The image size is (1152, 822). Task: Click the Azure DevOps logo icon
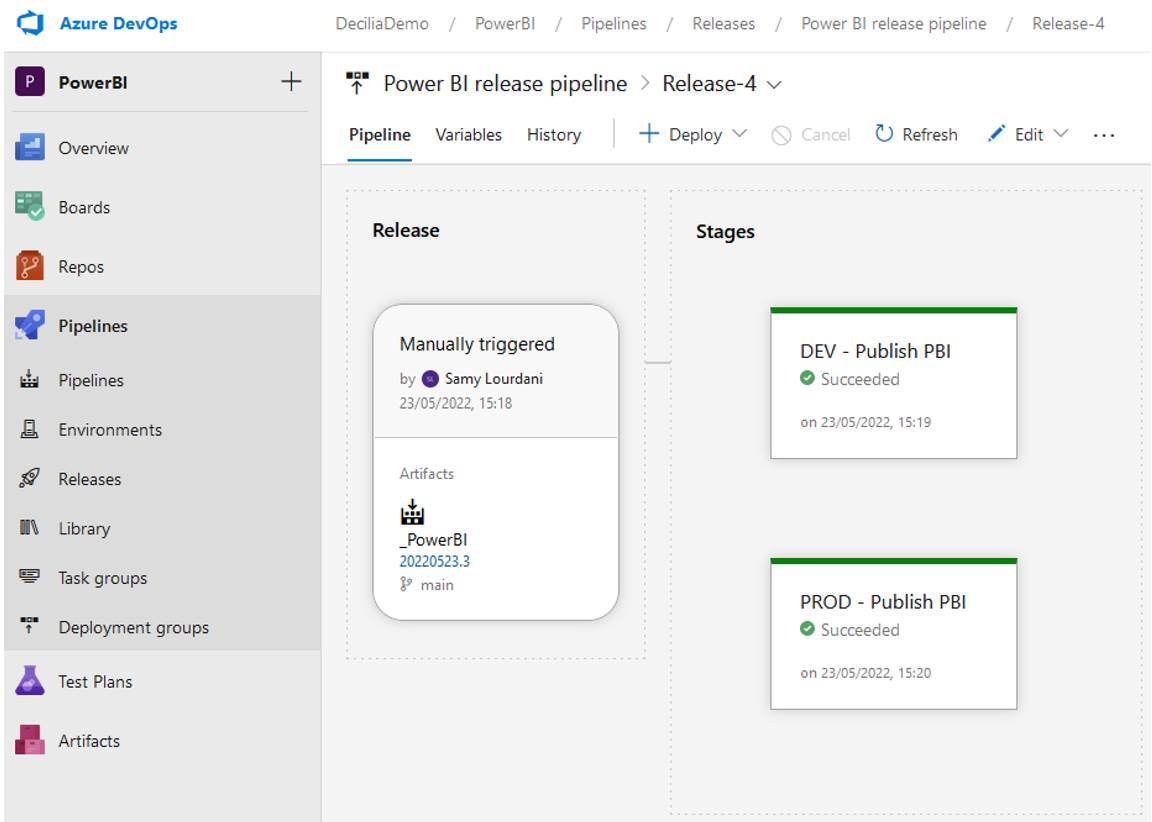[30, 24]
